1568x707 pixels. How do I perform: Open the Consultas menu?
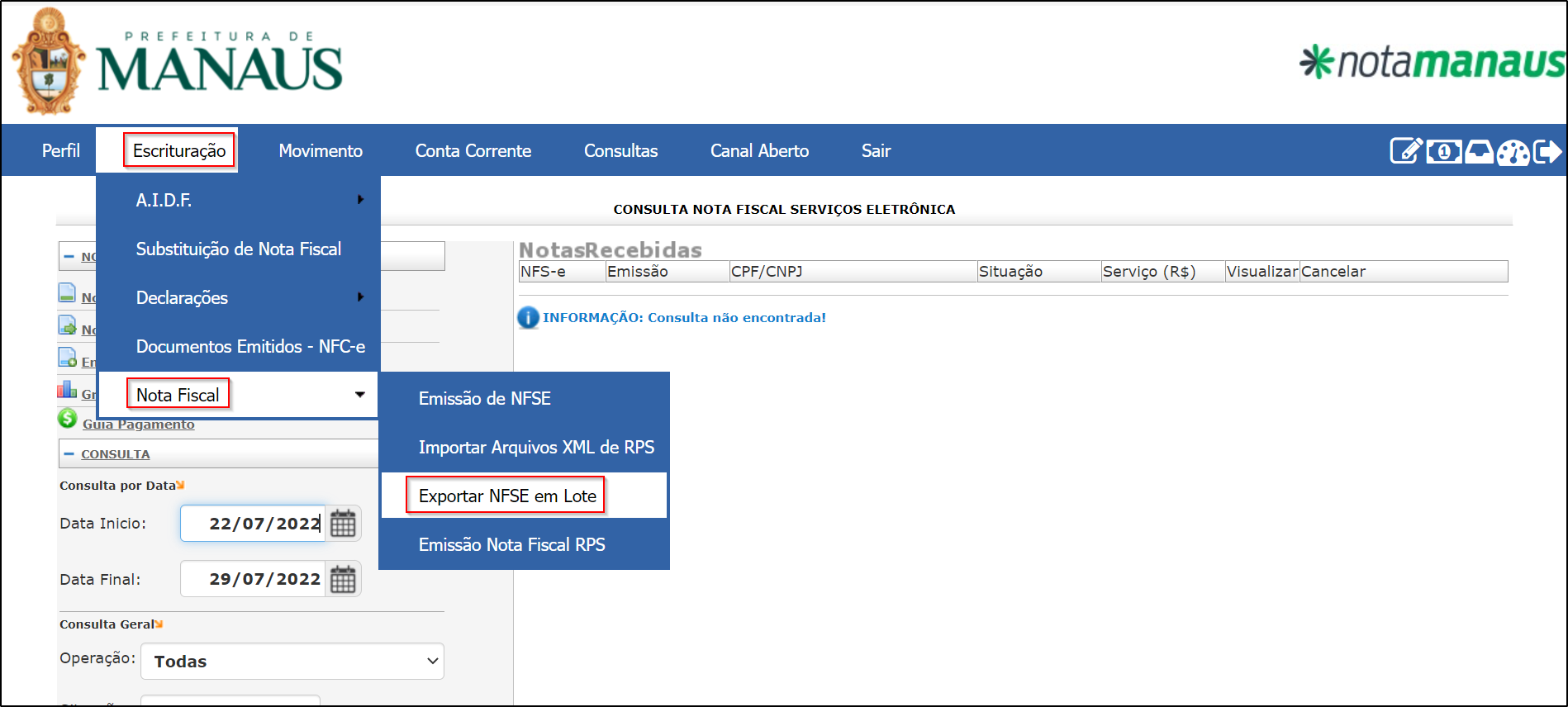[x=621, y=150]
